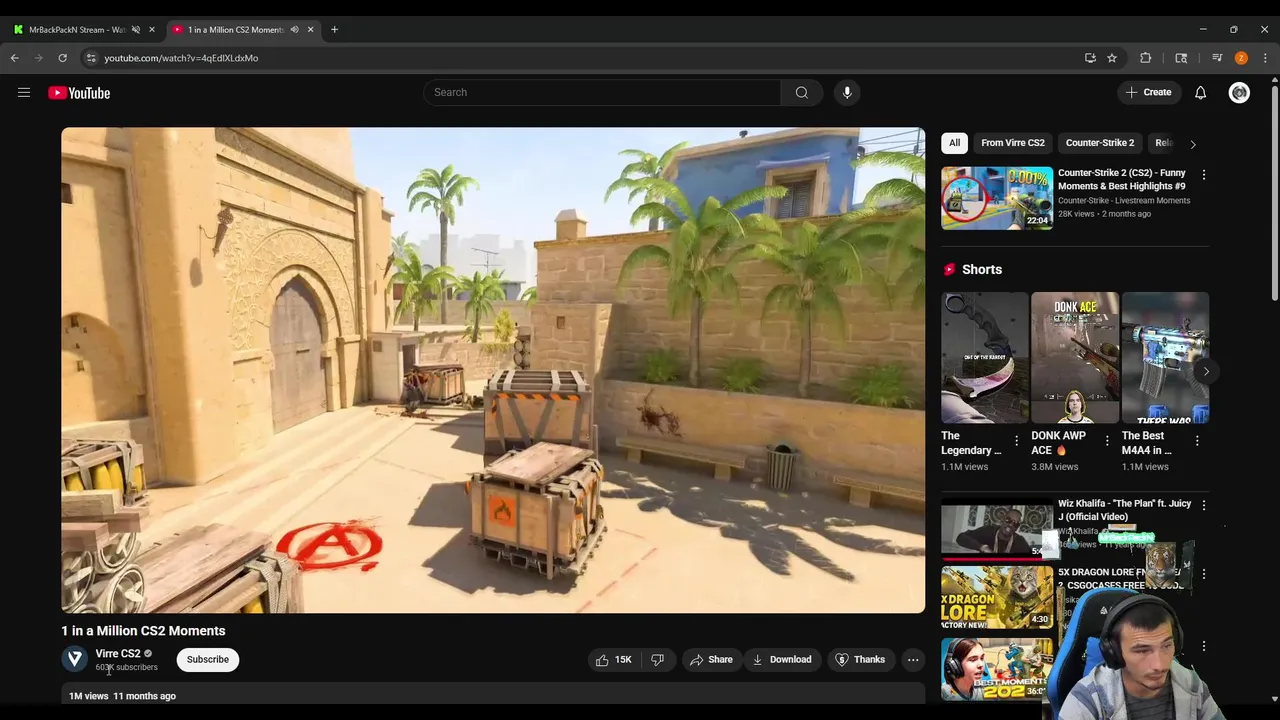
Task: Download the video
Action: click(x=782, y=660)
